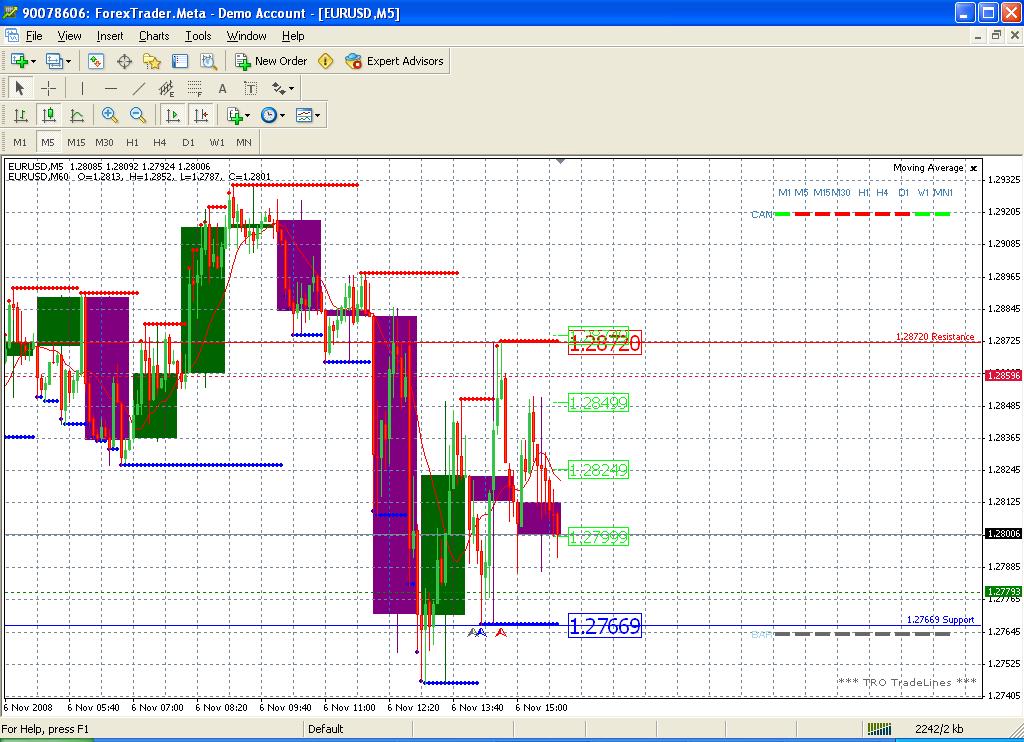Viewport: 1024px width, 742px height.
Task: Select the Crosshair tool
Action: click(x=47, y=88)
